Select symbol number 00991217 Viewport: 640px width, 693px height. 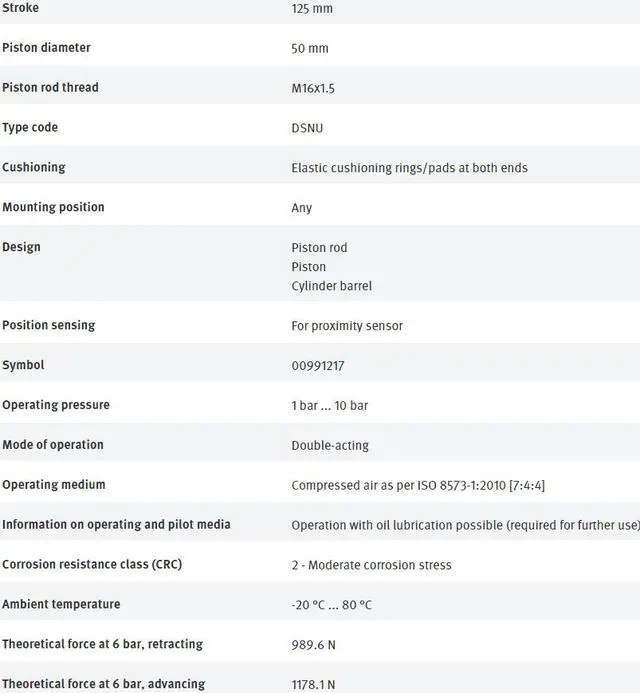click(x=318, y=366)
